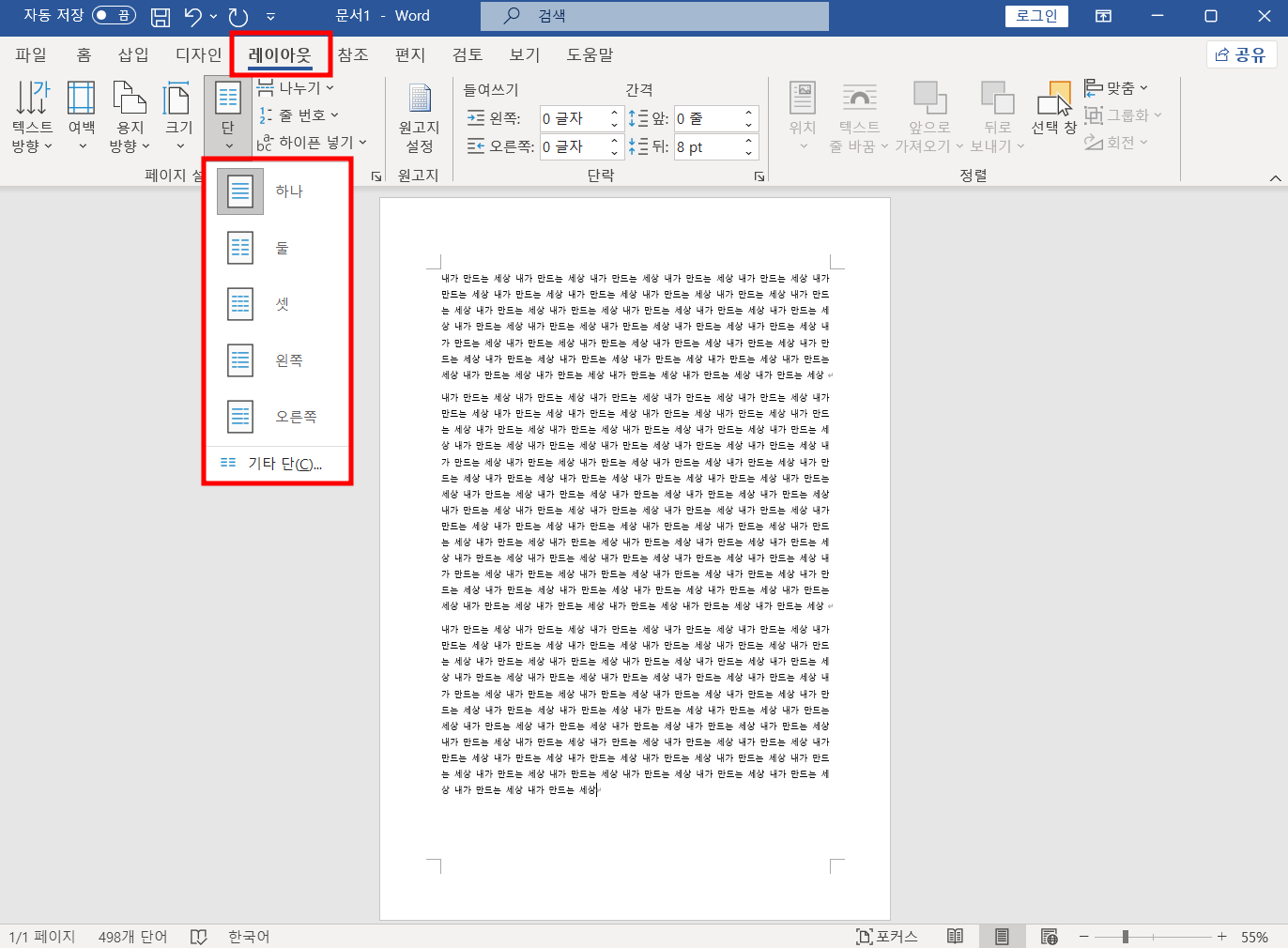This screenshot has width=1288, height=948.
Task: Click the Undo arrow icon
Action: click(192, 16)
